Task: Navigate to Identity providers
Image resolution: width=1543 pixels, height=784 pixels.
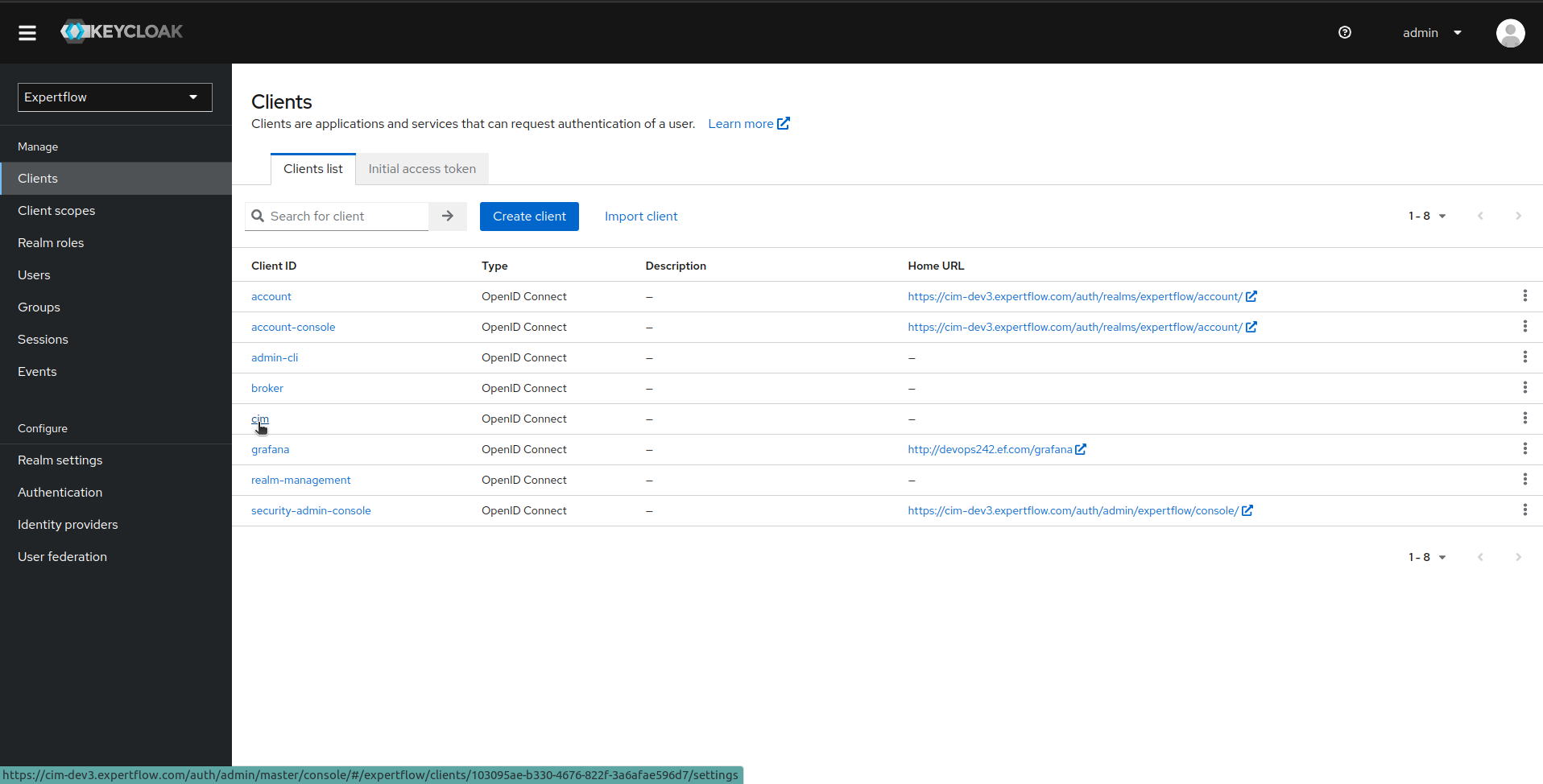Action: point(68,524)
